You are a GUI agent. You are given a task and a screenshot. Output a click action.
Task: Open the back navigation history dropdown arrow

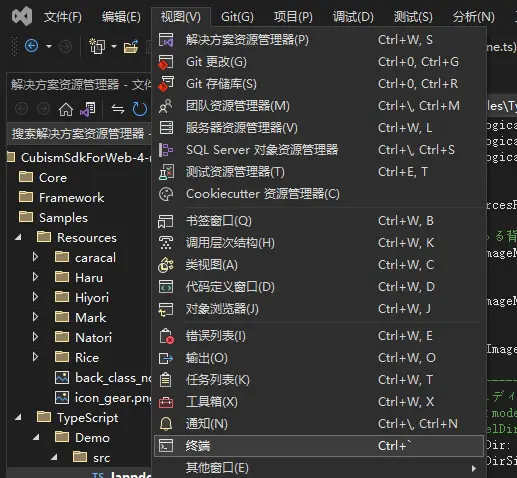click(49, 46)
